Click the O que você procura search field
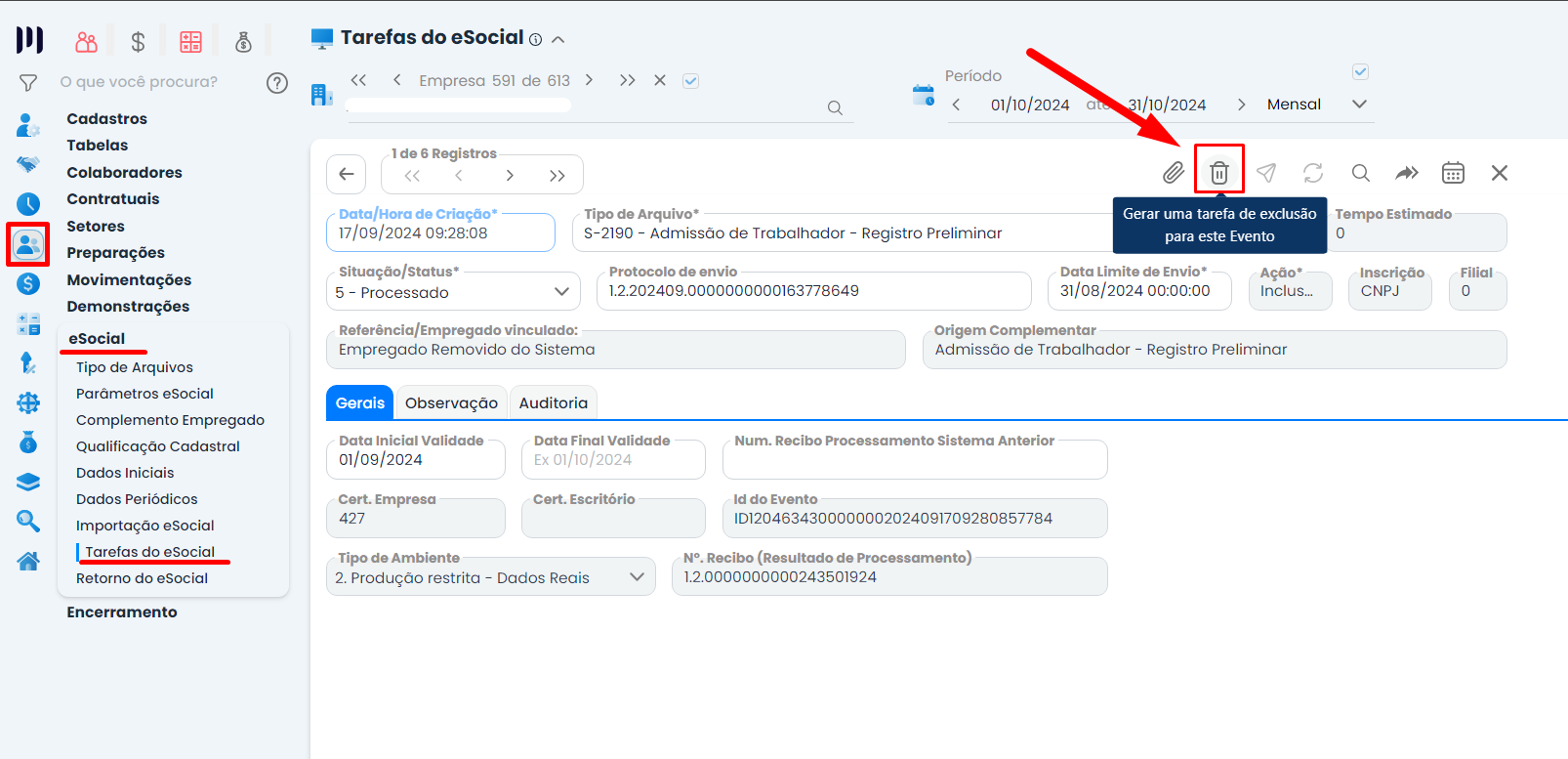The height and width of the screenshot is (759, 1568). (139, 82)
